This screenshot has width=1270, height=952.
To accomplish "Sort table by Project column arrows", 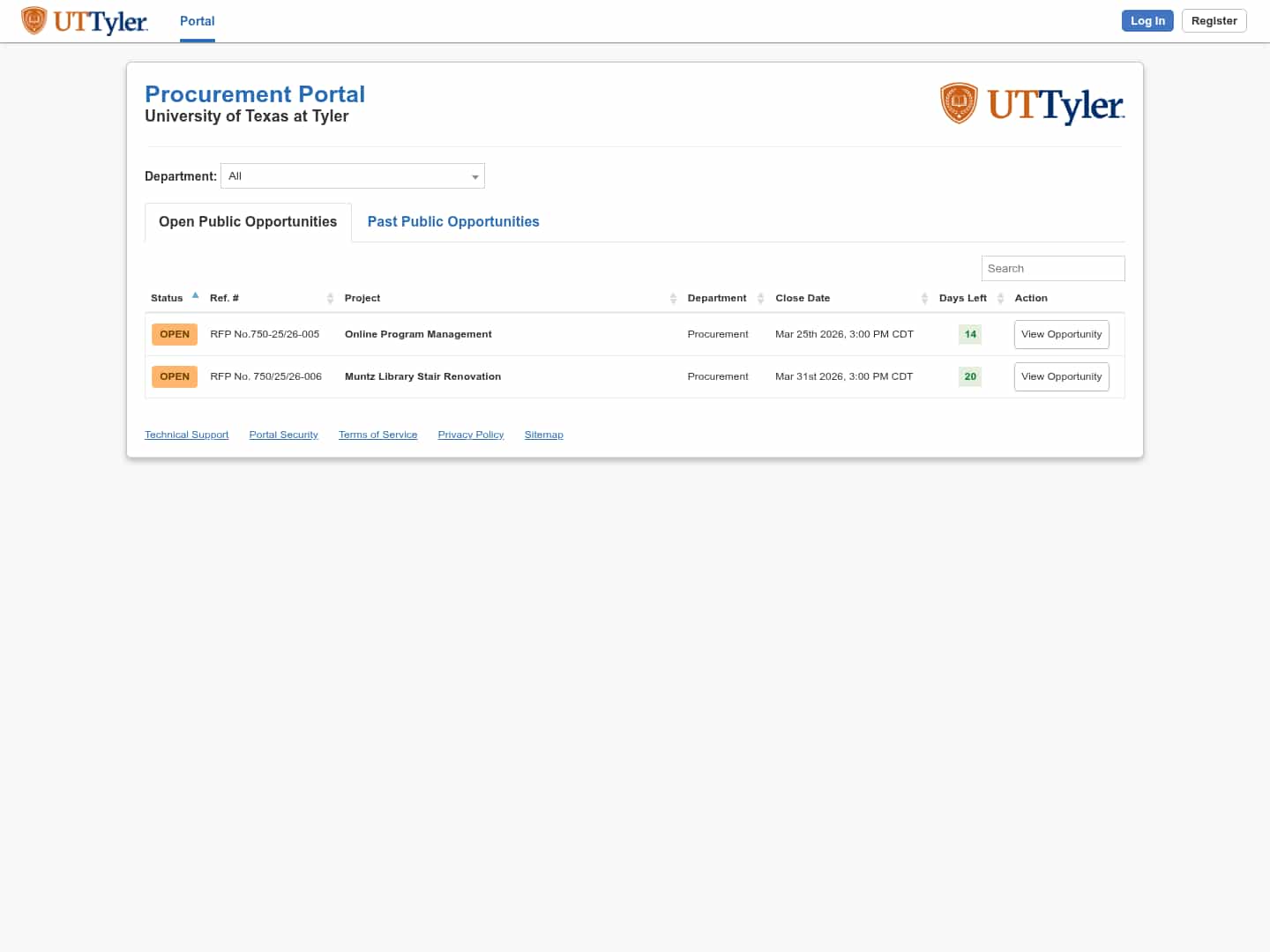I will [x=673, y=299].
